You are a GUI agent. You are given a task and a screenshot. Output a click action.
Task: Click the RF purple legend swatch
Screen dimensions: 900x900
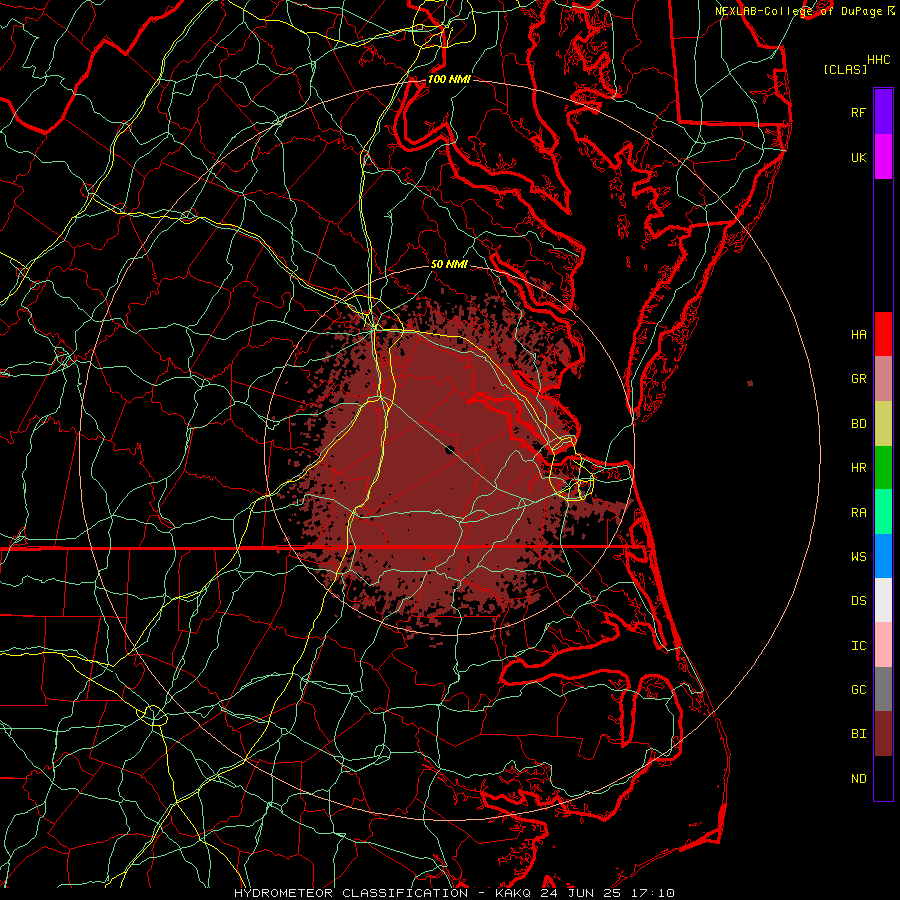(x=883, y=112)
